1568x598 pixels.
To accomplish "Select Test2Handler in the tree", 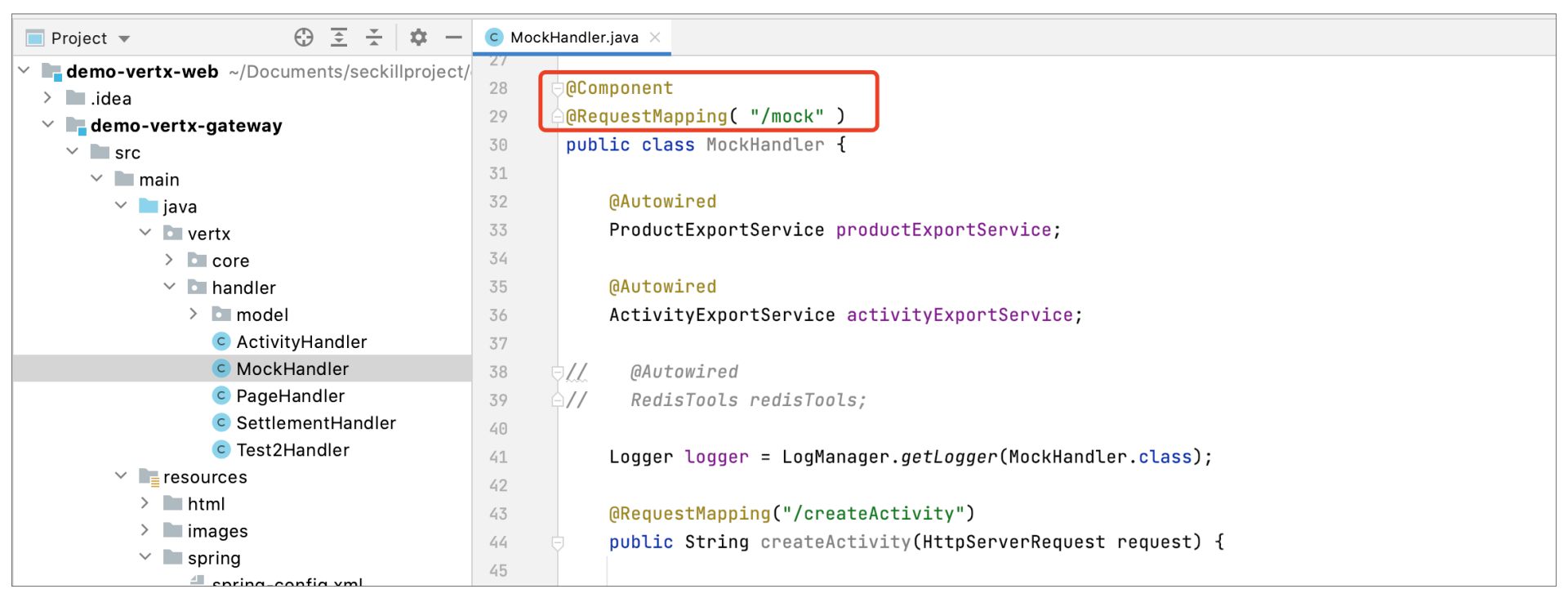I will click(x=292, y=450).
